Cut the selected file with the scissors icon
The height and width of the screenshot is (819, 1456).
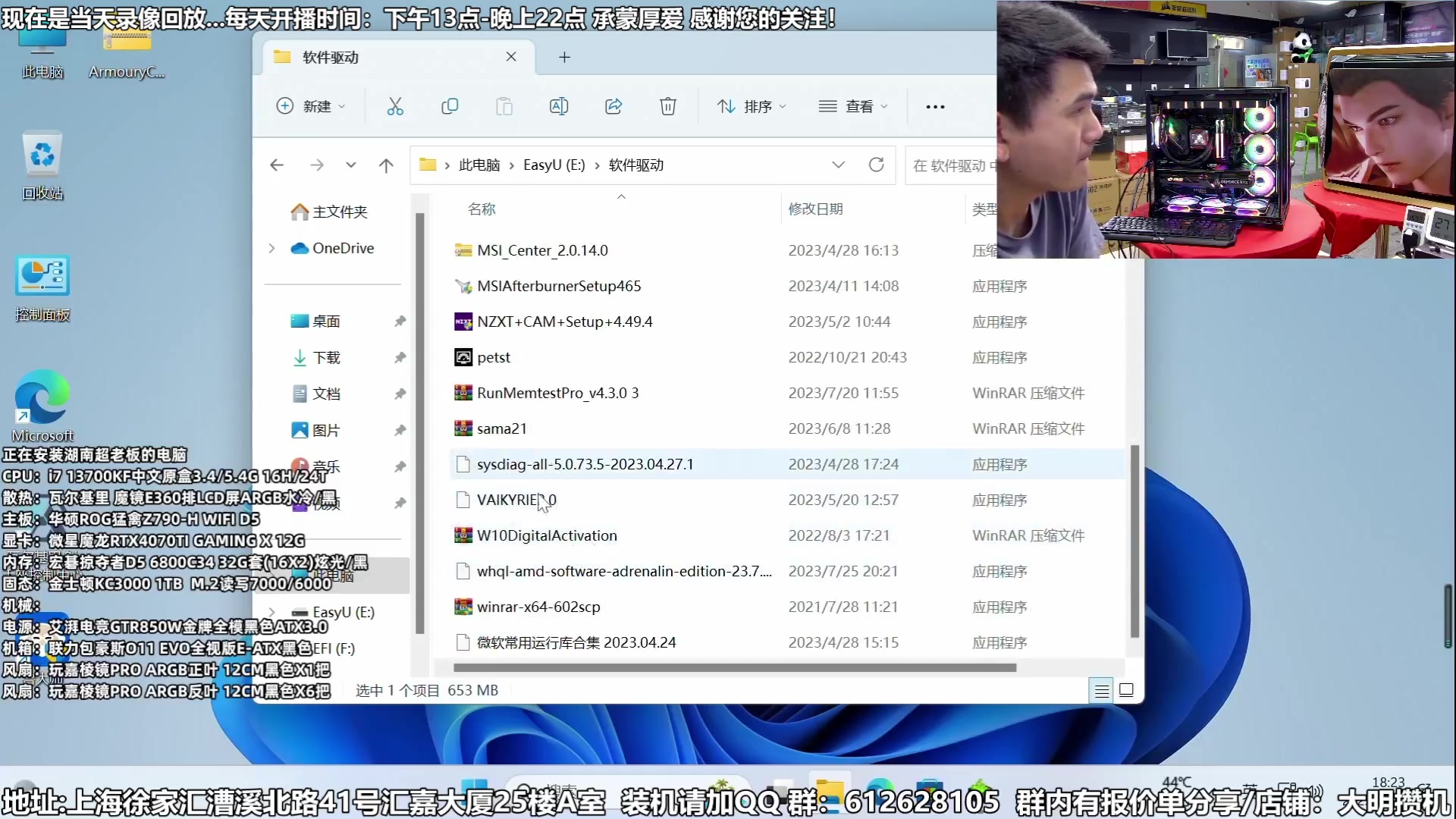395,106
